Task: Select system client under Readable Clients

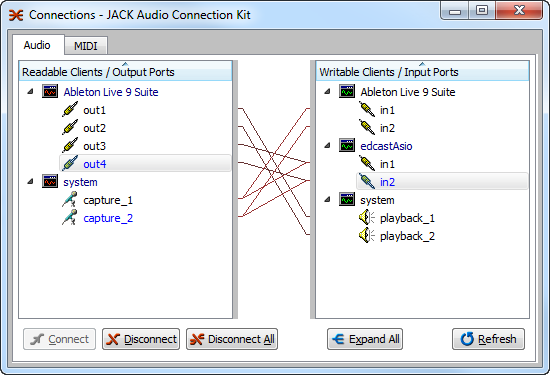Action: (80, 182)
